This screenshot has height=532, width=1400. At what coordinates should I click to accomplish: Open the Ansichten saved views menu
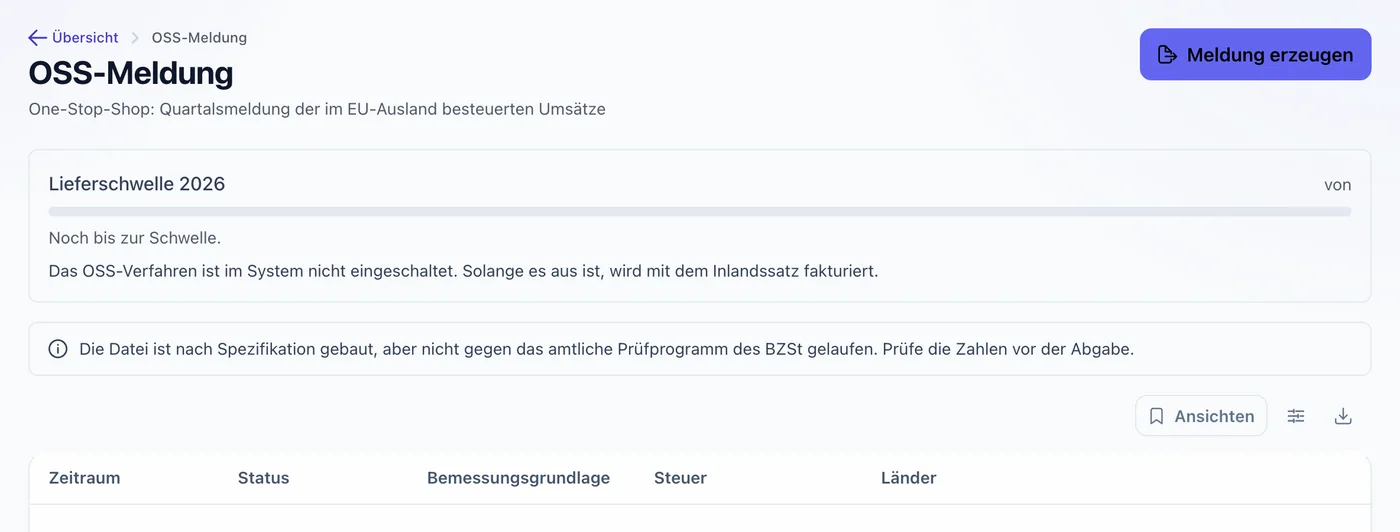coord(1201,416)
